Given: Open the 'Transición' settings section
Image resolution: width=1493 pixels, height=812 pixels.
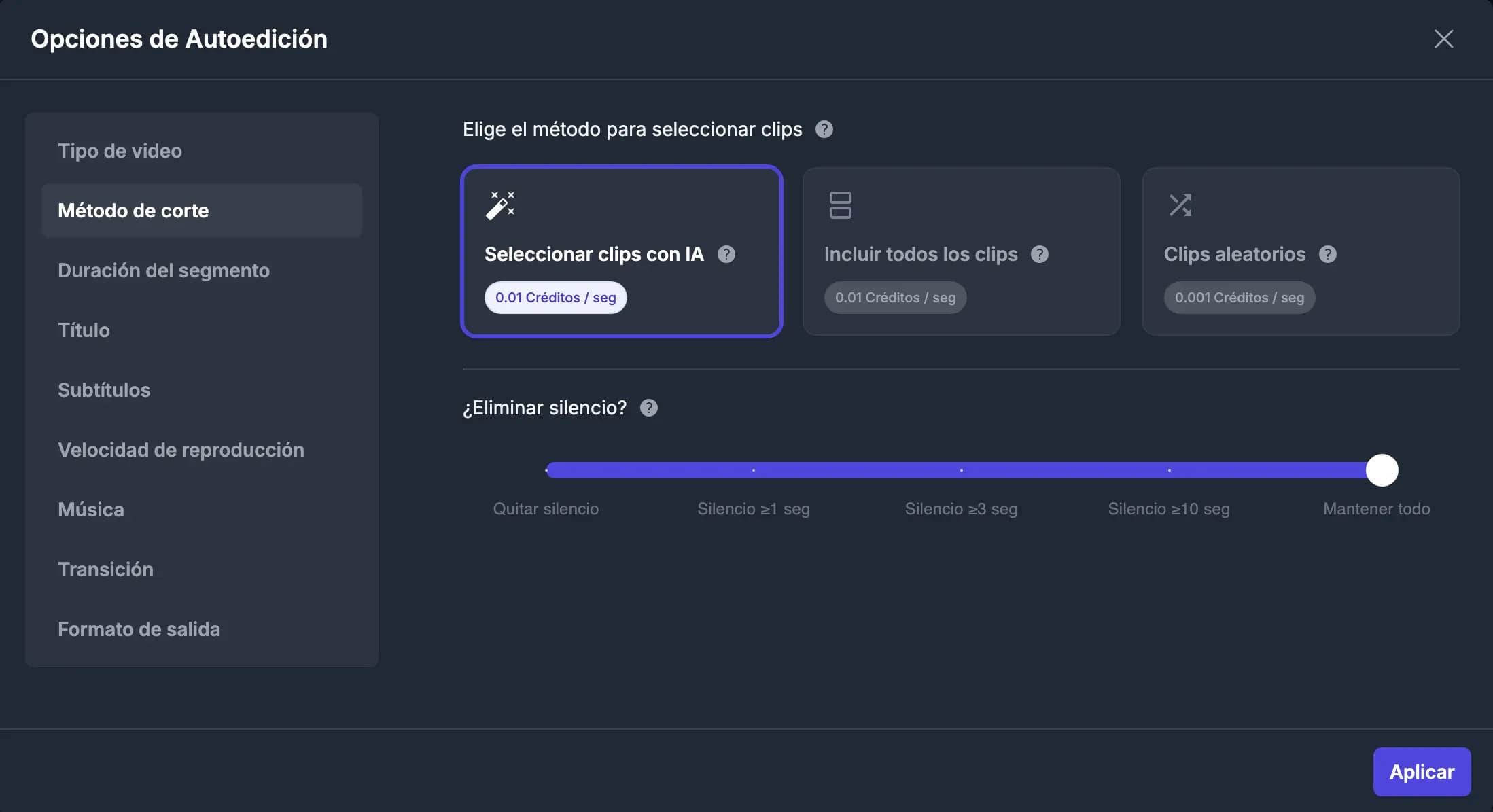Looking at the screenshot, I should click(106, 569).
